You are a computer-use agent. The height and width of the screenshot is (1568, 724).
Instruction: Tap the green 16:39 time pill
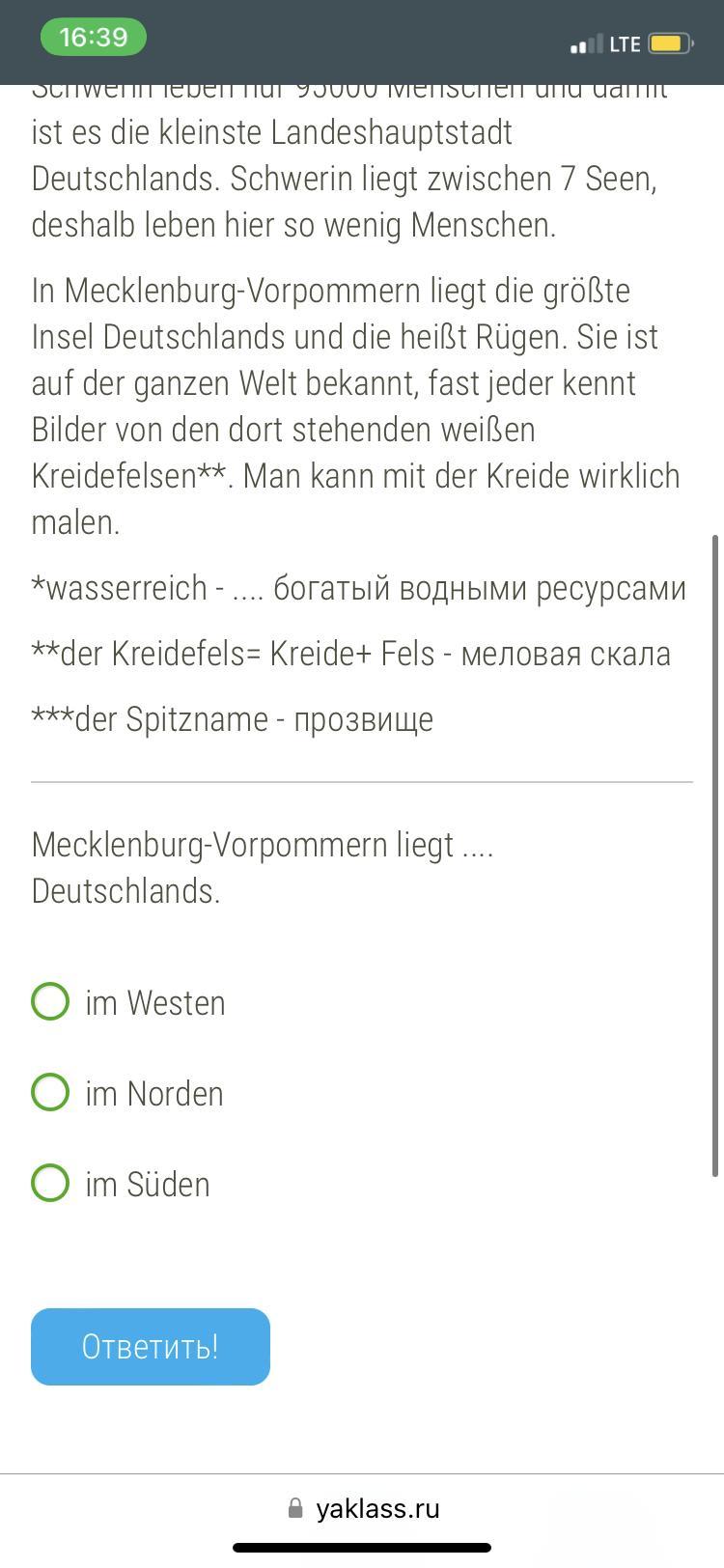pos(93,38)
